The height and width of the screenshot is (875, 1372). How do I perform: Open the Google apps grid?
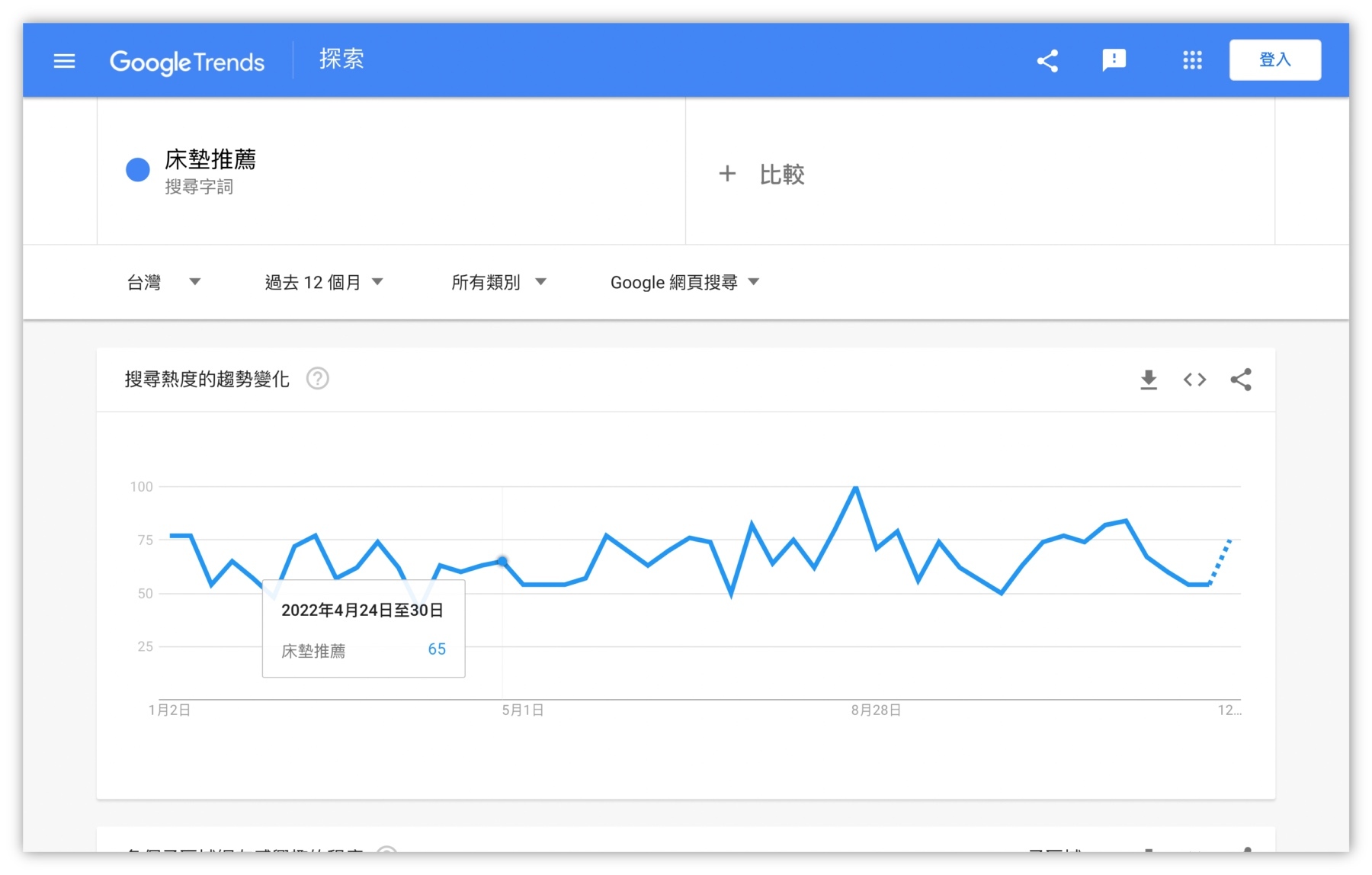click(x=1192, y=60)
